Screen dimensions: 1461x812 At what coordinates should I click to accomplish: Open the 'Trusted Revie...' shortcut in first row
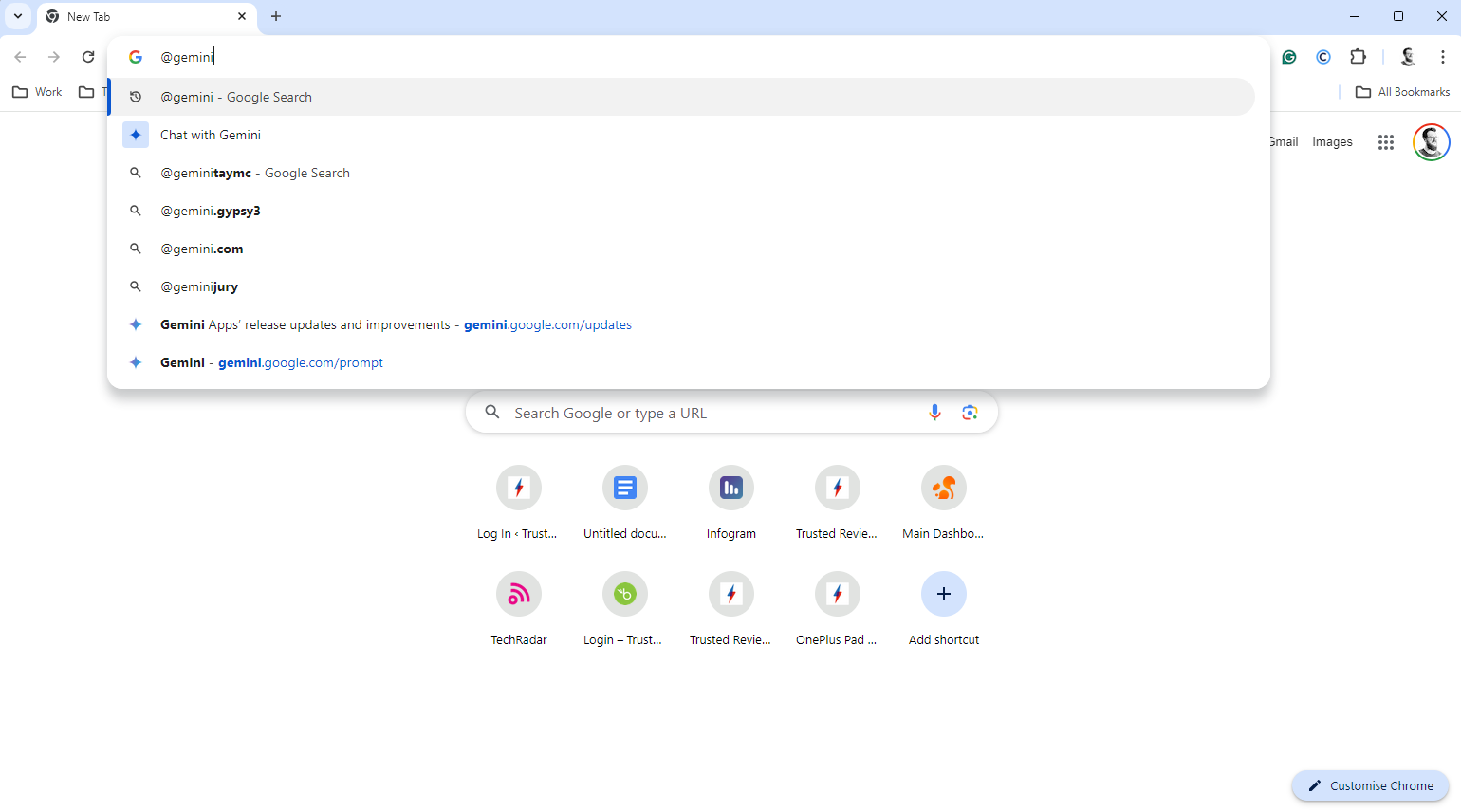tap(838, 505)
